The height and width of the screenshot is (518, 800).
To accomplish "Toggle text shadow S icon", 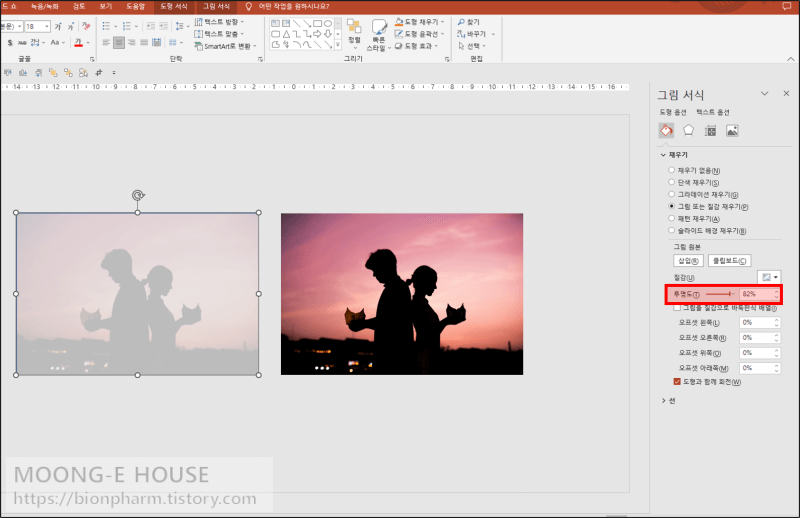I will (x=10, y=42).
